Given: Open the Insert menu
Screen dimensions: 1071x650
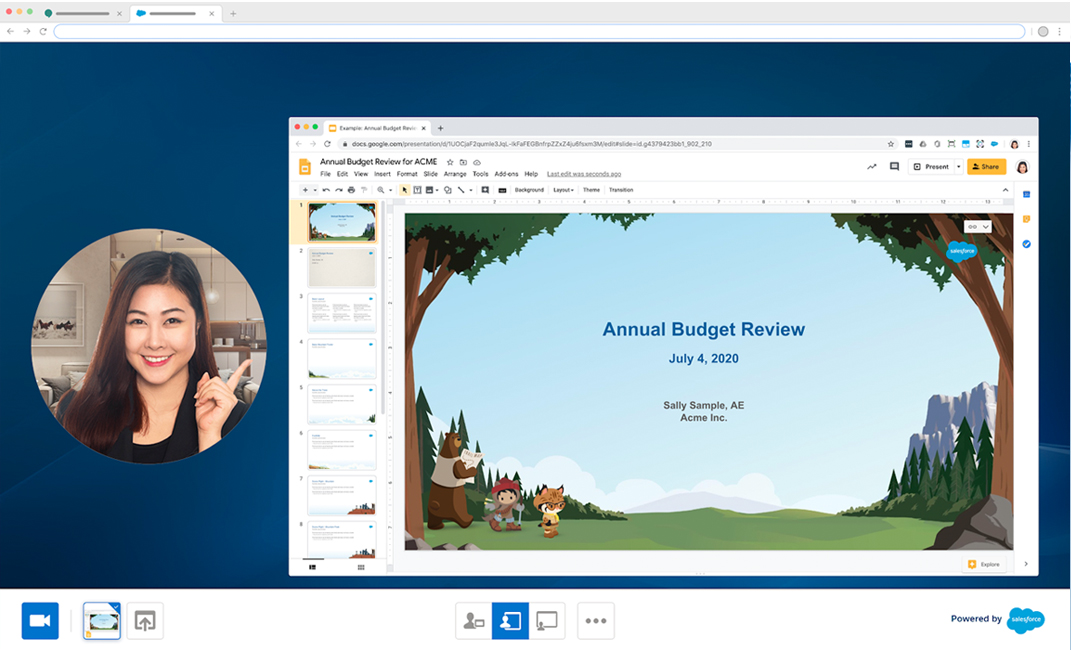Looking at the screenshot, I should 382,174.
